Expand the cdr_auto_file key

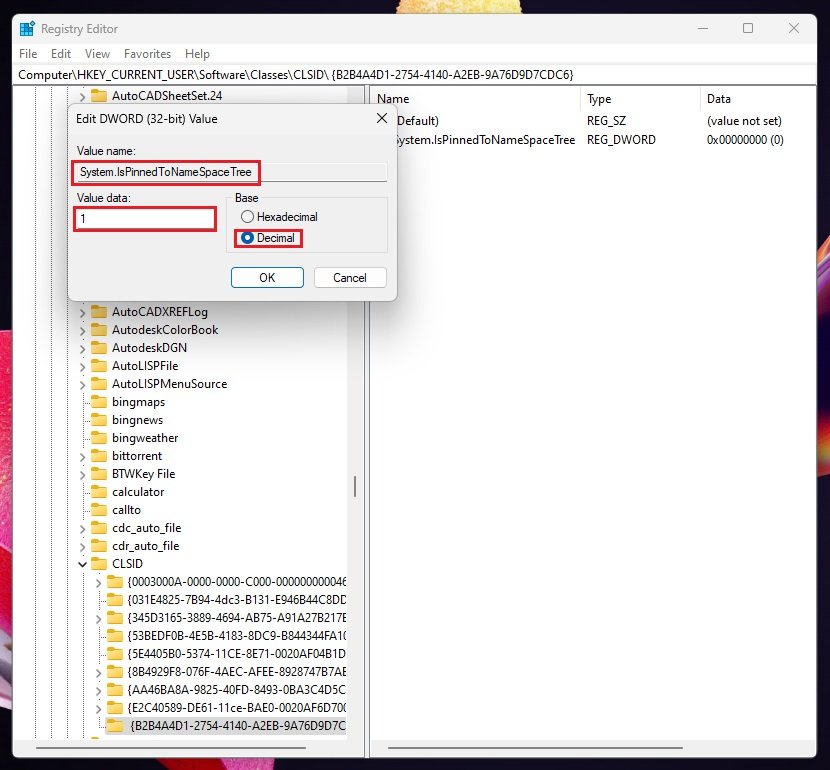point(82,546)
